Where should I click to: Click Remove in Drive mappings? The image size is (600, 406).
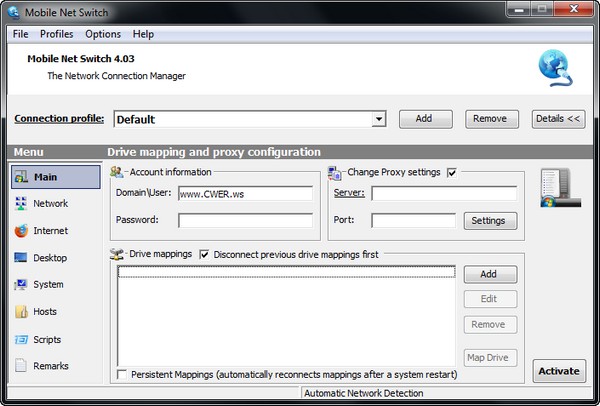pyautogui.click(x=490, y=324)
